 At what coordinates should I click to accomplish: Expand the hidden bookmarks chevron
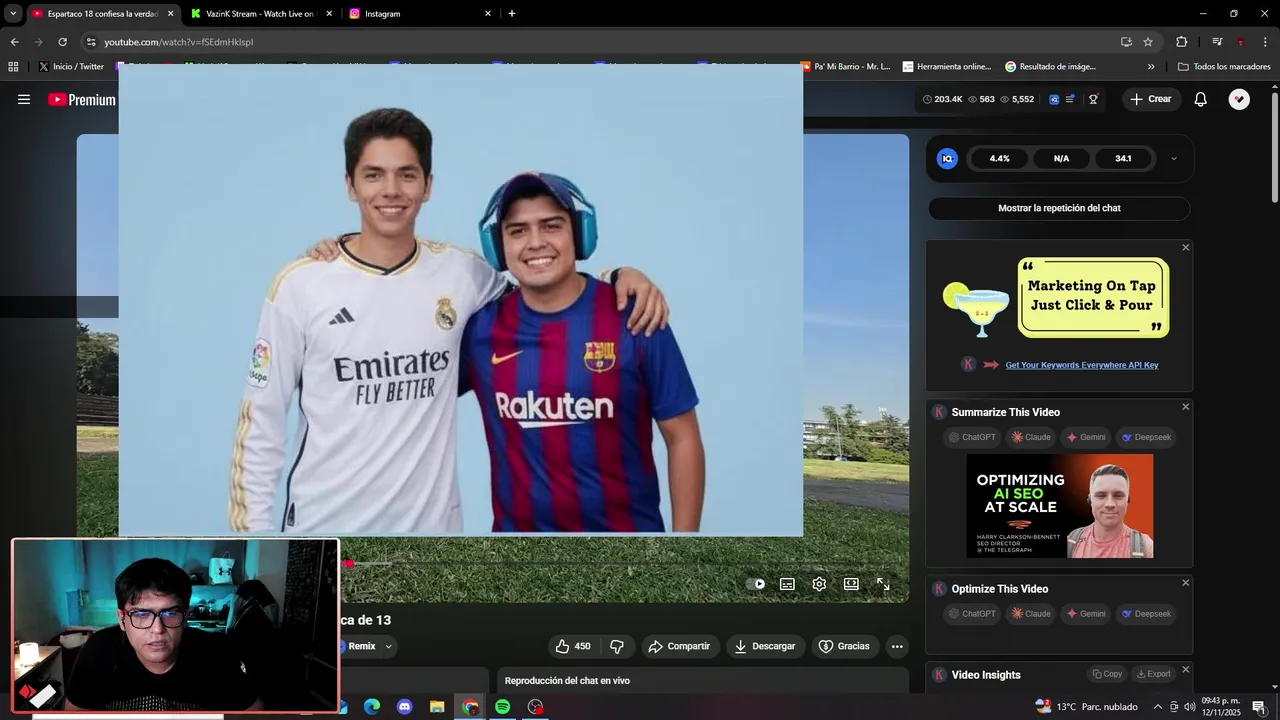[1151, 67]
